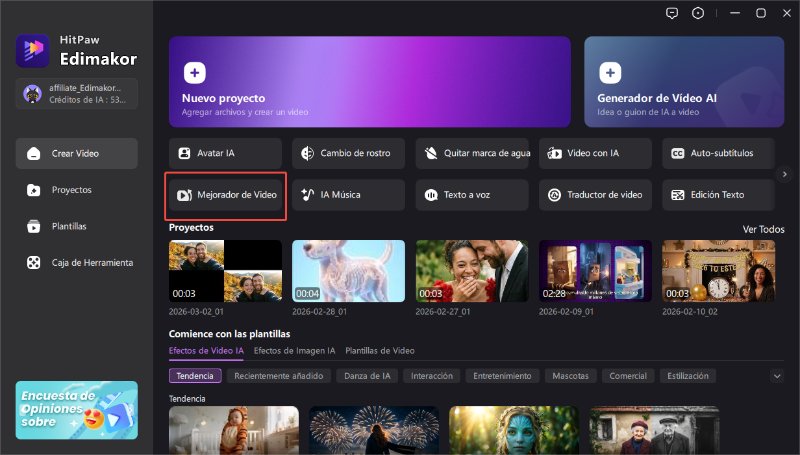Select the Recientemente añadido filter chip
The image size is (800, 455).
(279, 376)
